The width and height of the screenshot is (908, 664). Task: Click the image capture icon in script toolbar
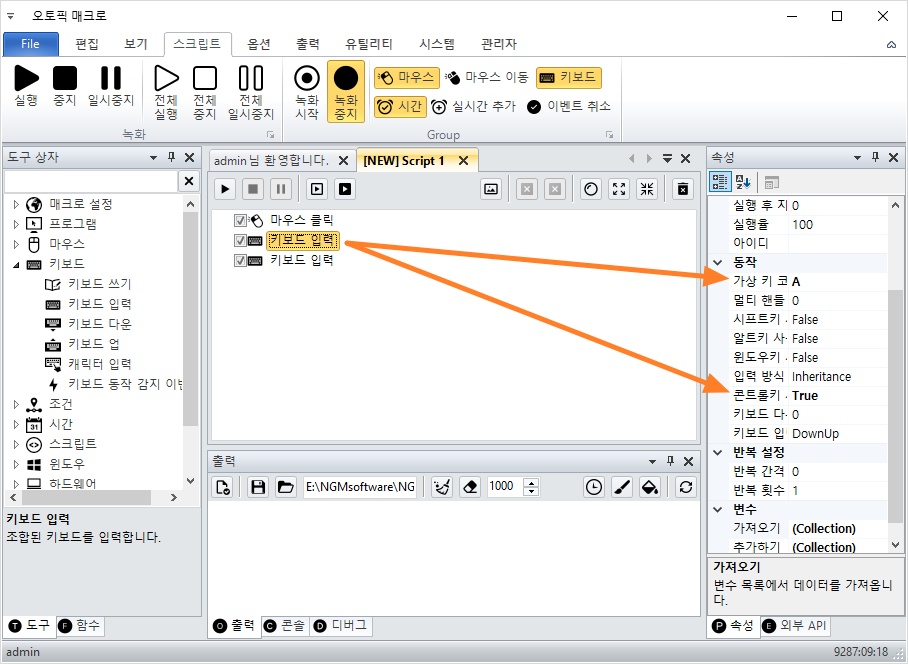(x=491, y=189)
